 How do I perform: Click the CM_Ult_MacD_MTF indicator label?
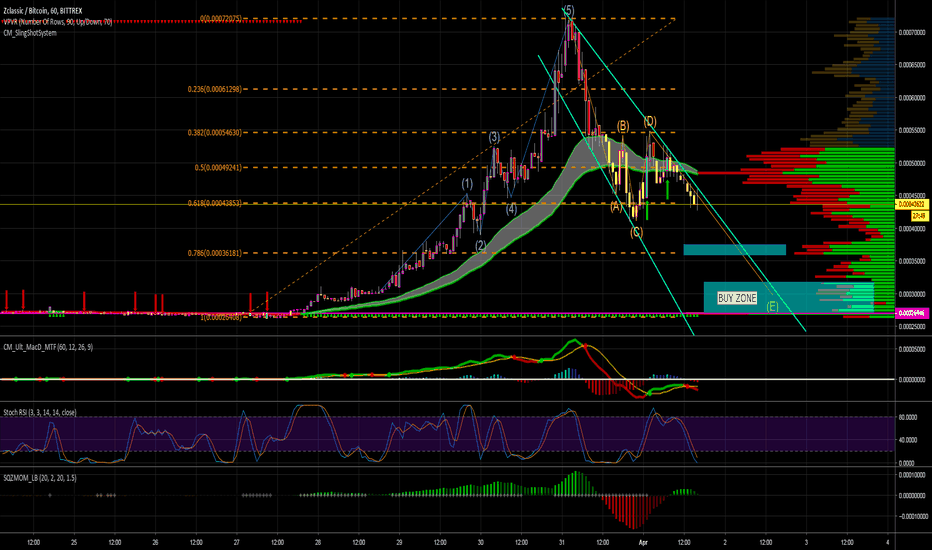(x=48, y=347)
